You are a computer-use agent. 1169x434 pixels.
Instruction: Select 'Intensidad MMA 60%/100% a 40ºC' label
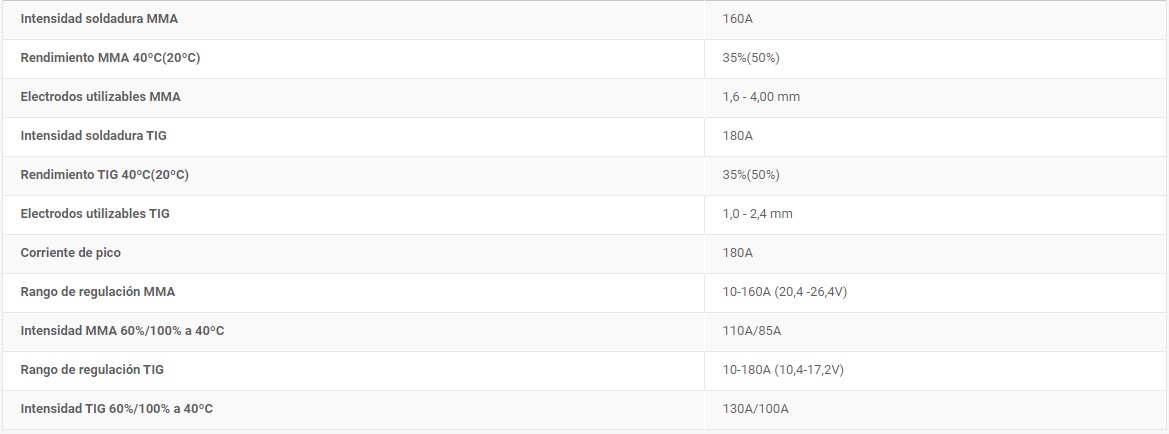point(122,331)
